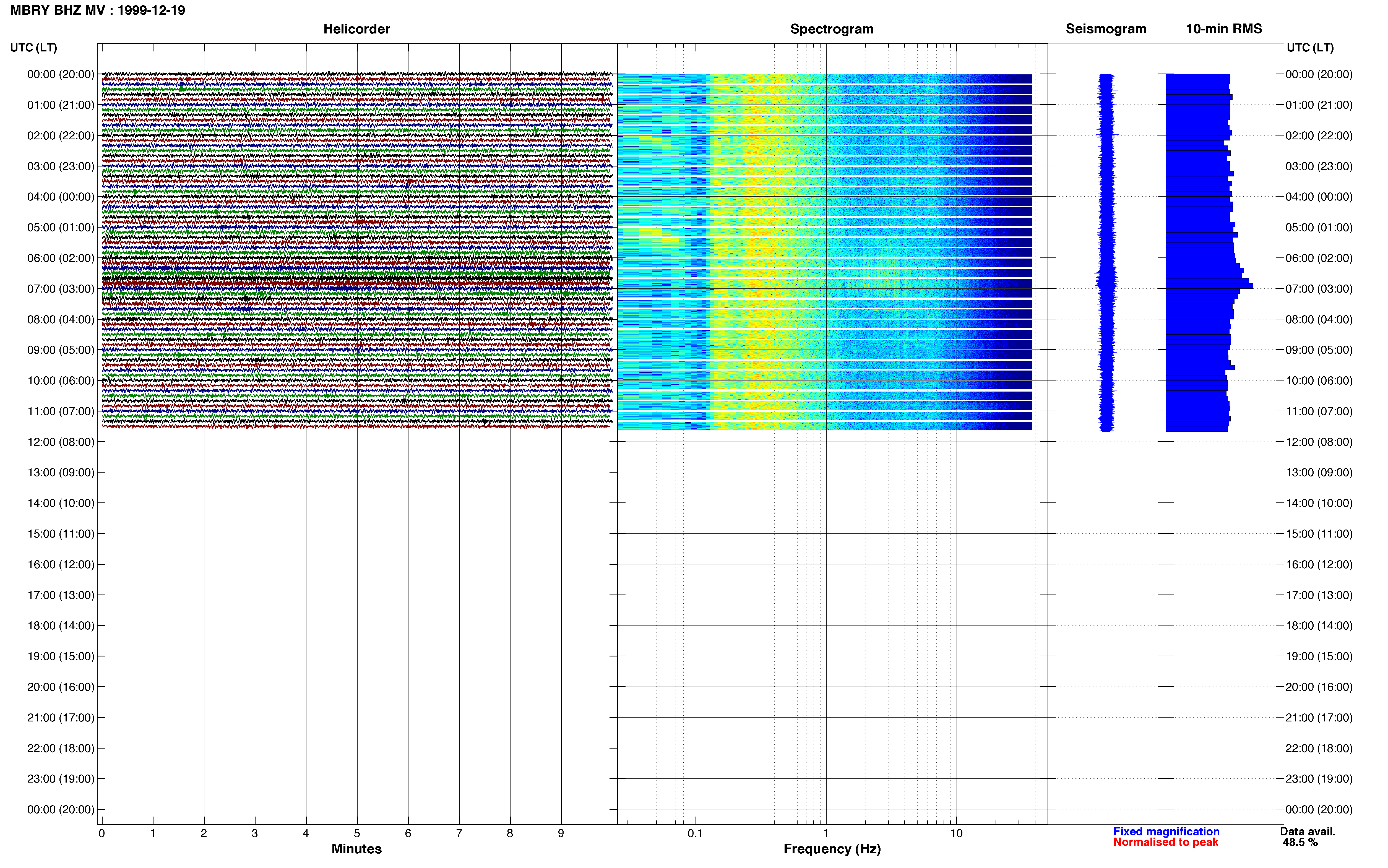1388x868 pixels.
Task: Click left time label '17:00 (13:00)'
Action: pyautogui.click(x=61, y=595)
